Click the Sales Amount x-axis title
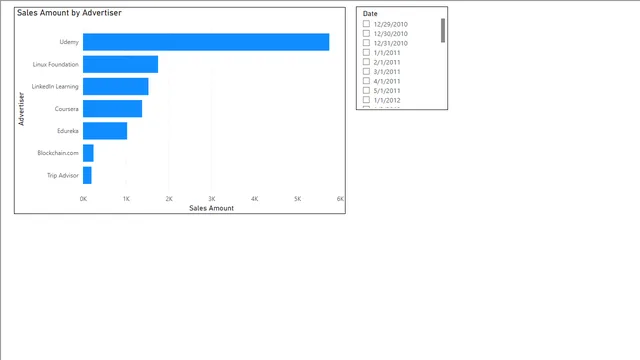This screenshot has height=360, width=640. (x=211, y=208)
